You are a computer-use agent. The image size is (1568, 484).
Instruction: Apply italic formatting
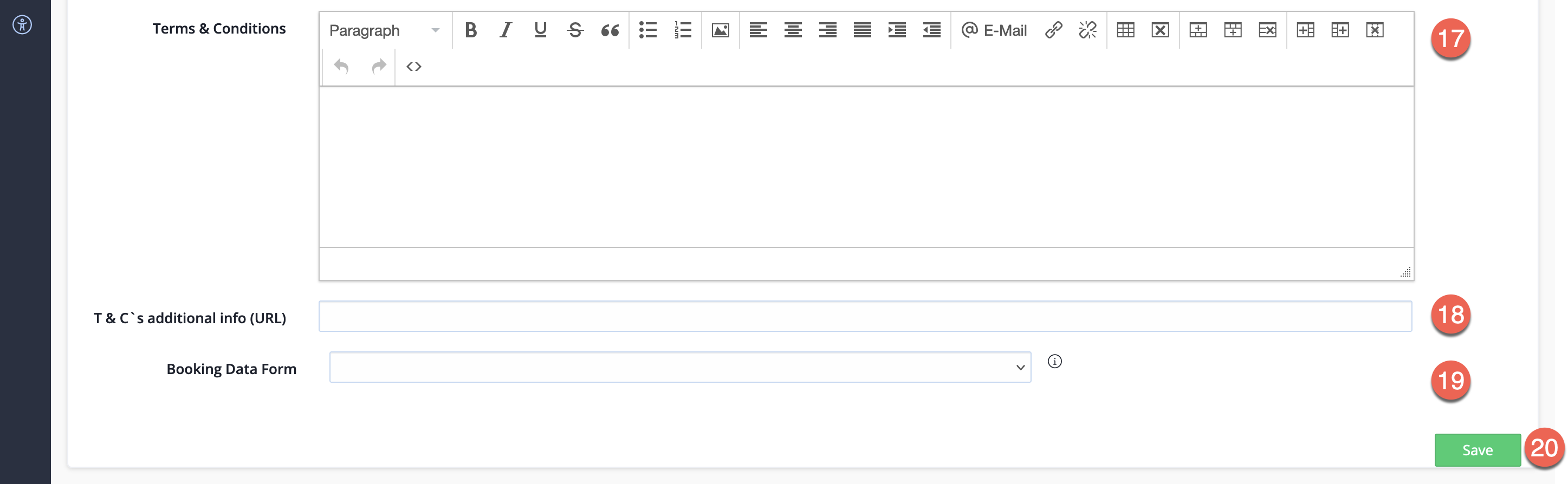pyautogui.click(x=505, y=30)
